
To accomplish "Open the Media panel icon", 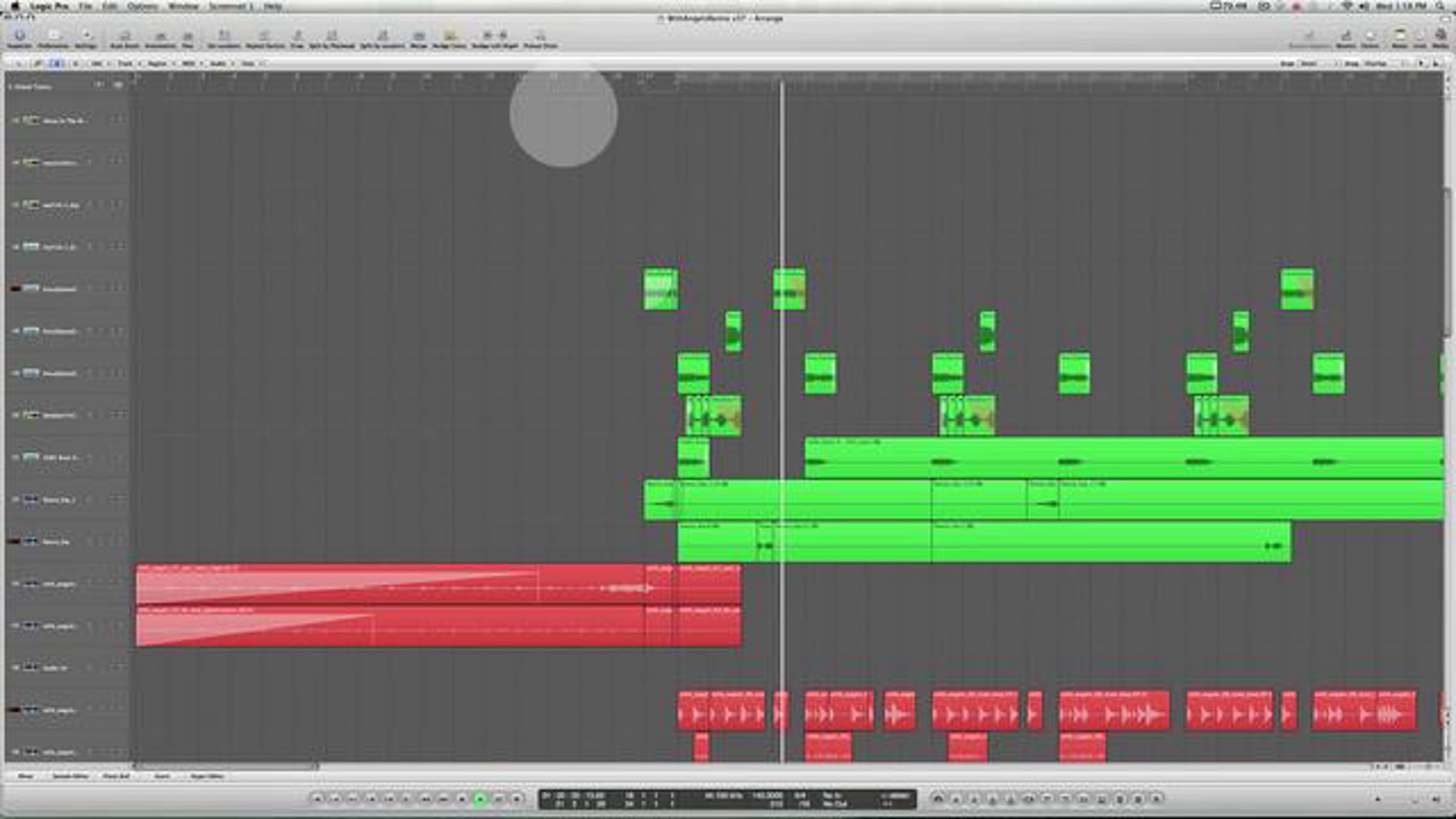I will [x=1441, y=38].
